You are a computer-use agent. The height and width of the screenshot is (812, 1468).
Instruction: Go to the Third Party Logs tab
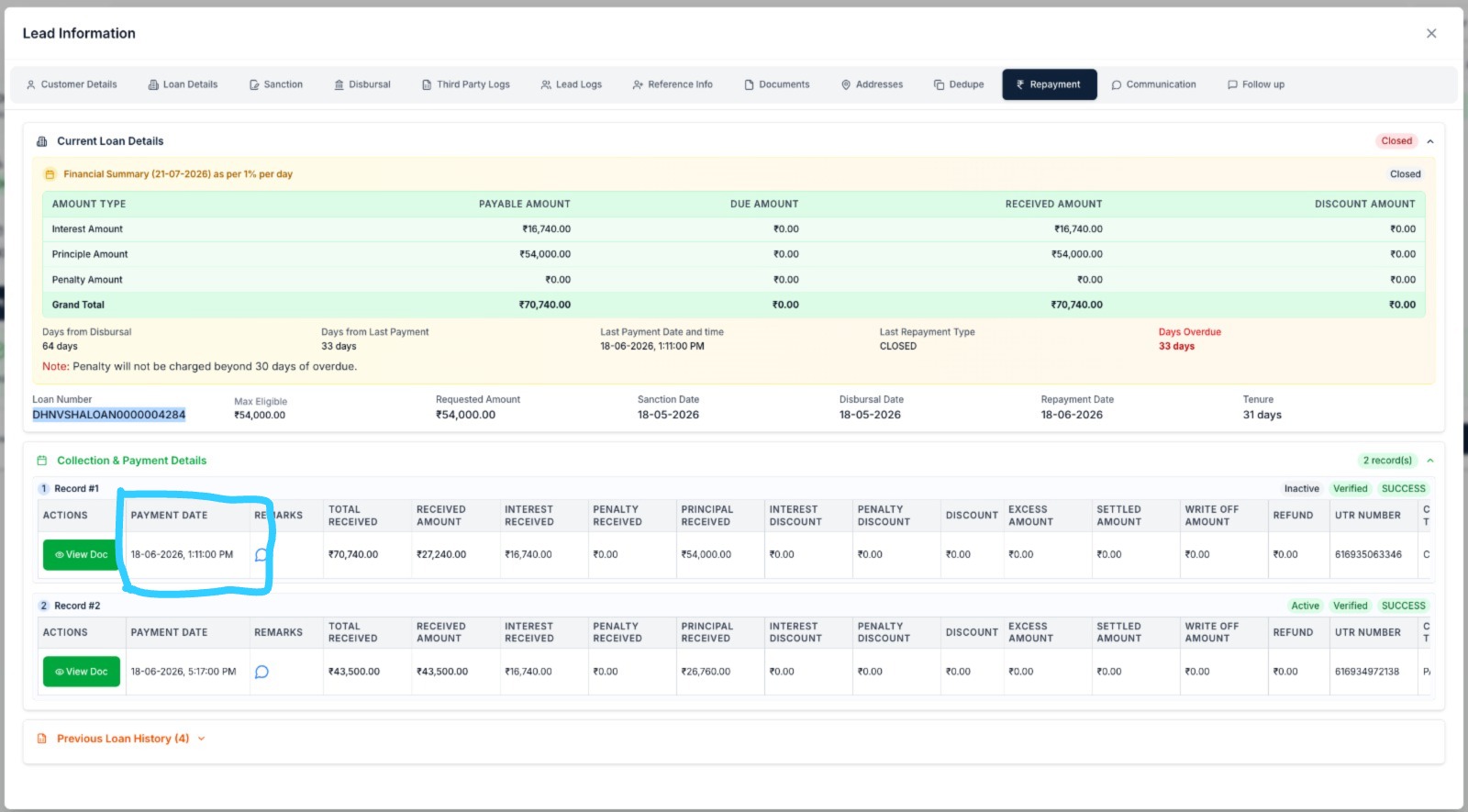[465, 84]
